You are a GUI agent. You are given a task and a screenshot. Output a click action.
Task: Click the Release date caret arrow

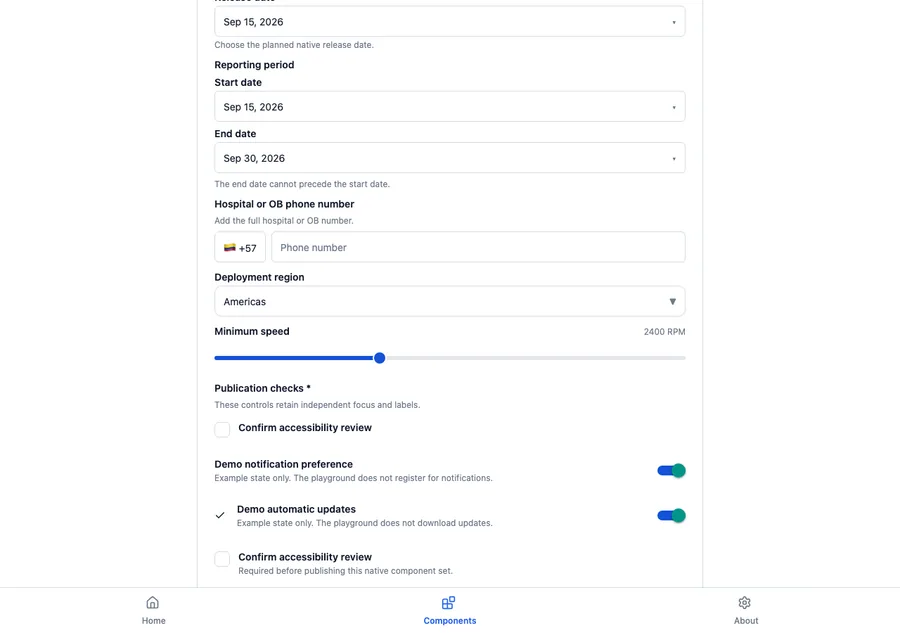tap(674, 22)
